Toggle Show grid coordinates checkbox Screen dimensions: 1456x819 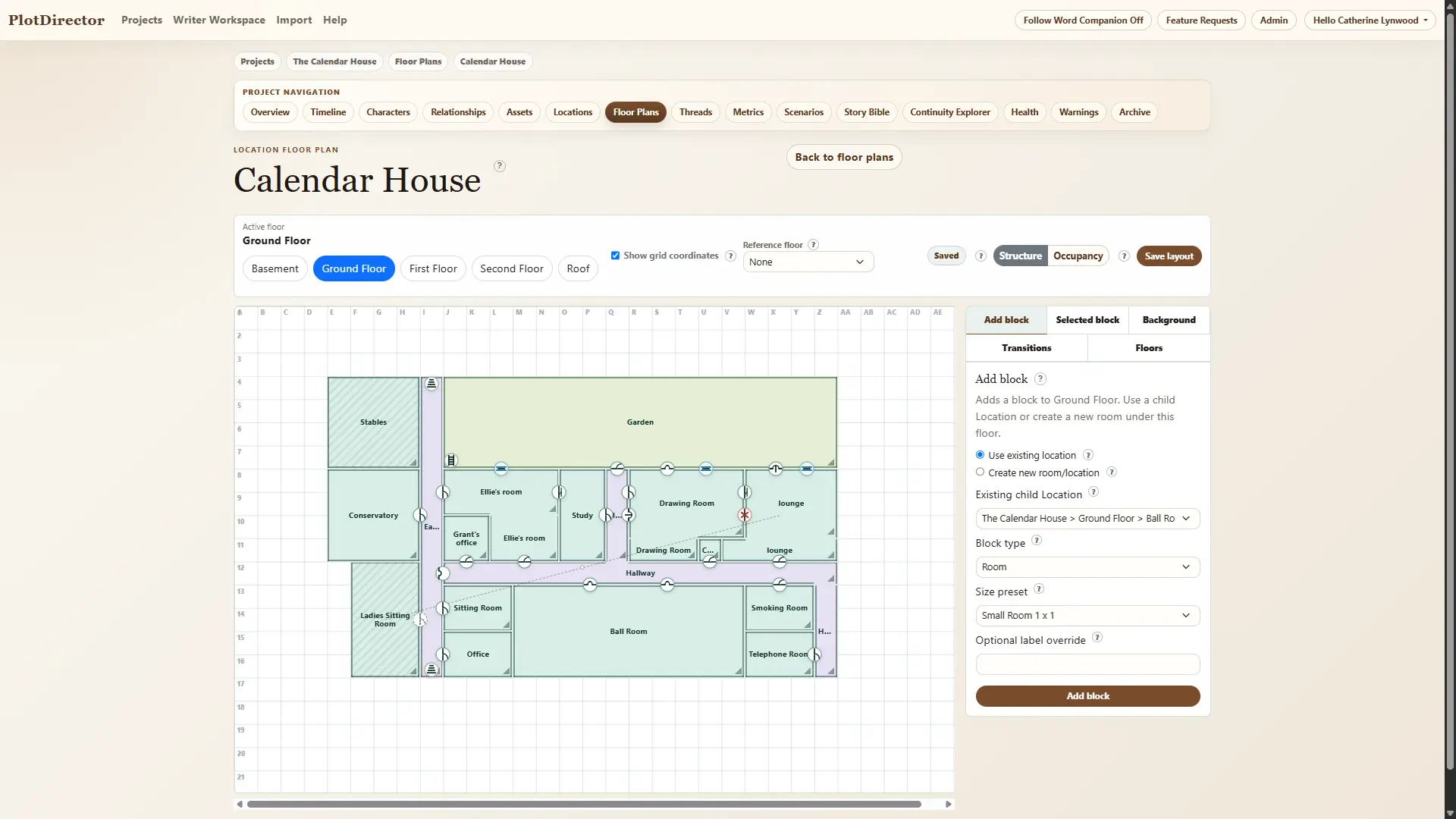pyautogui.click(x=615, y=256)
